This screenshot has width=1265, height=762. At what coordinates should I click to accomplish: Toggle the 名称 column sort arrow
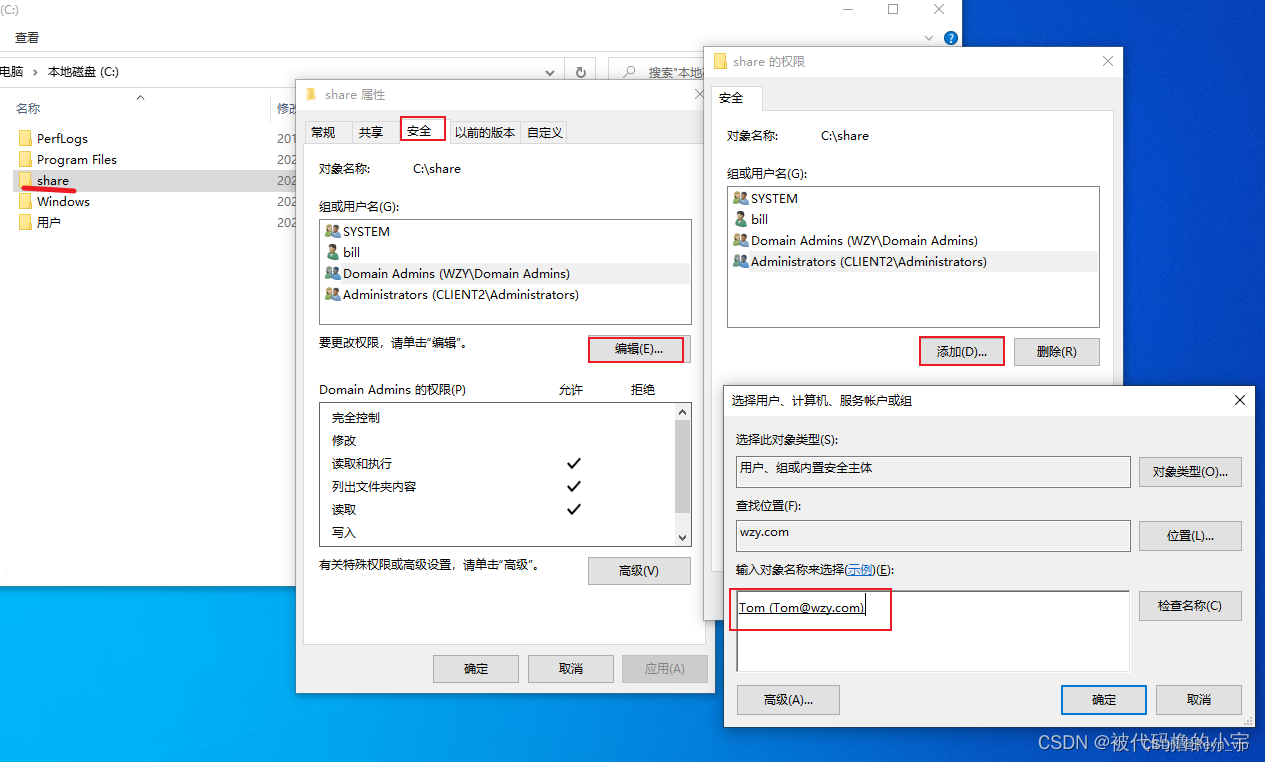(140, 97)
